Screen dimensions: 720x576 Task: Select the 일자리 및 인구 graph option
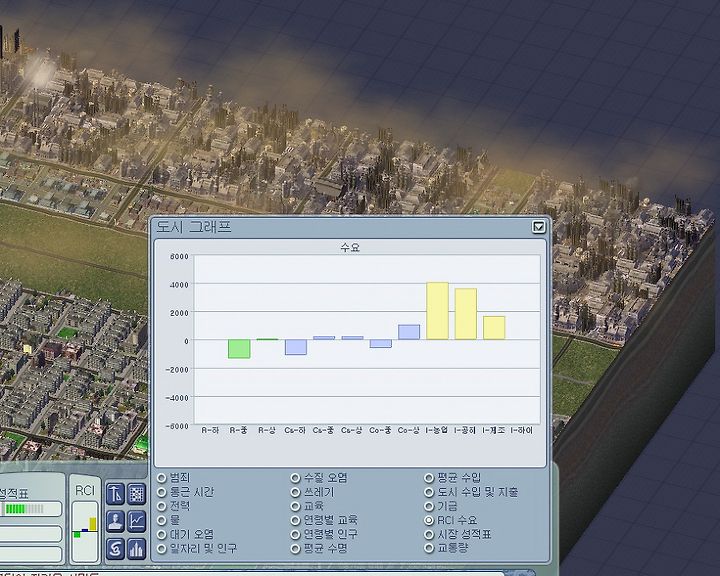tap(161, 548)
